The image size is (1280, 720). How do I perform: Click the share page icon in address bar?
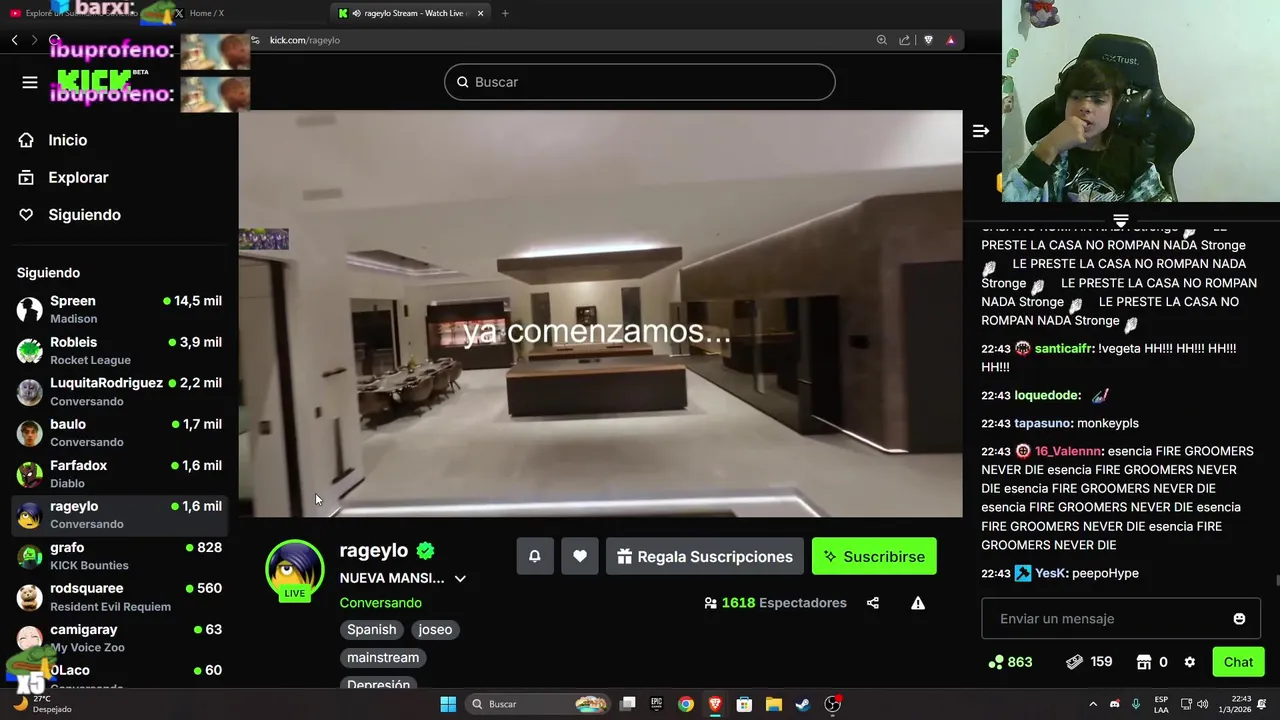coord(904,40)
